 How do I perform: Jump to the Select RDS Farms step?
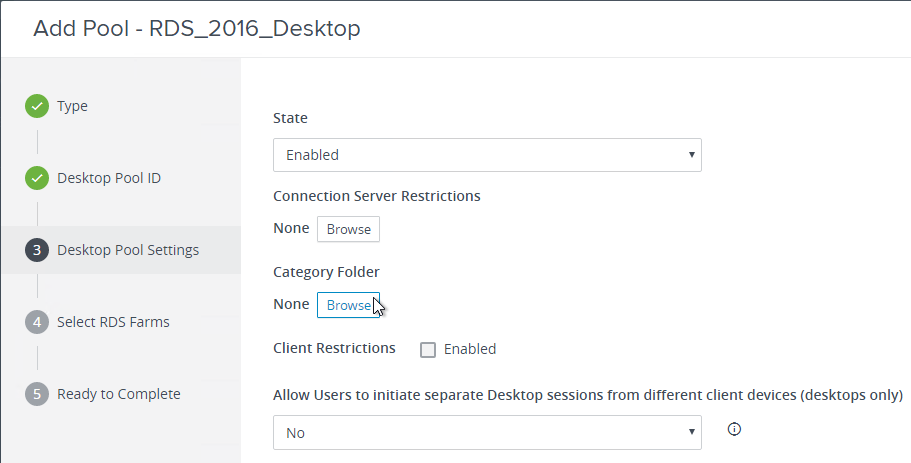point(113,322)
